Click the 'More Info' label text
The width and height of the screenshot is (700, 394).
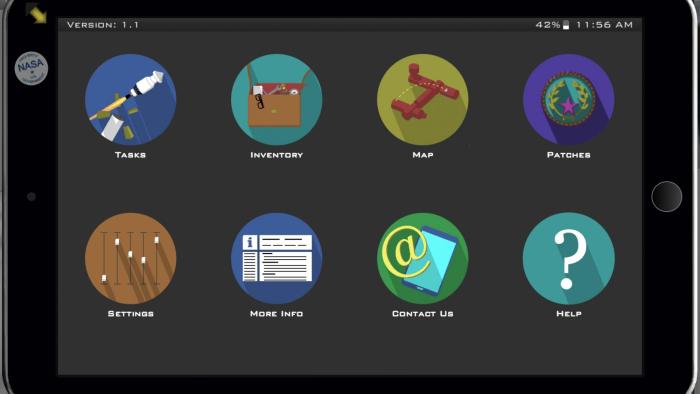(x=276, y=314)
